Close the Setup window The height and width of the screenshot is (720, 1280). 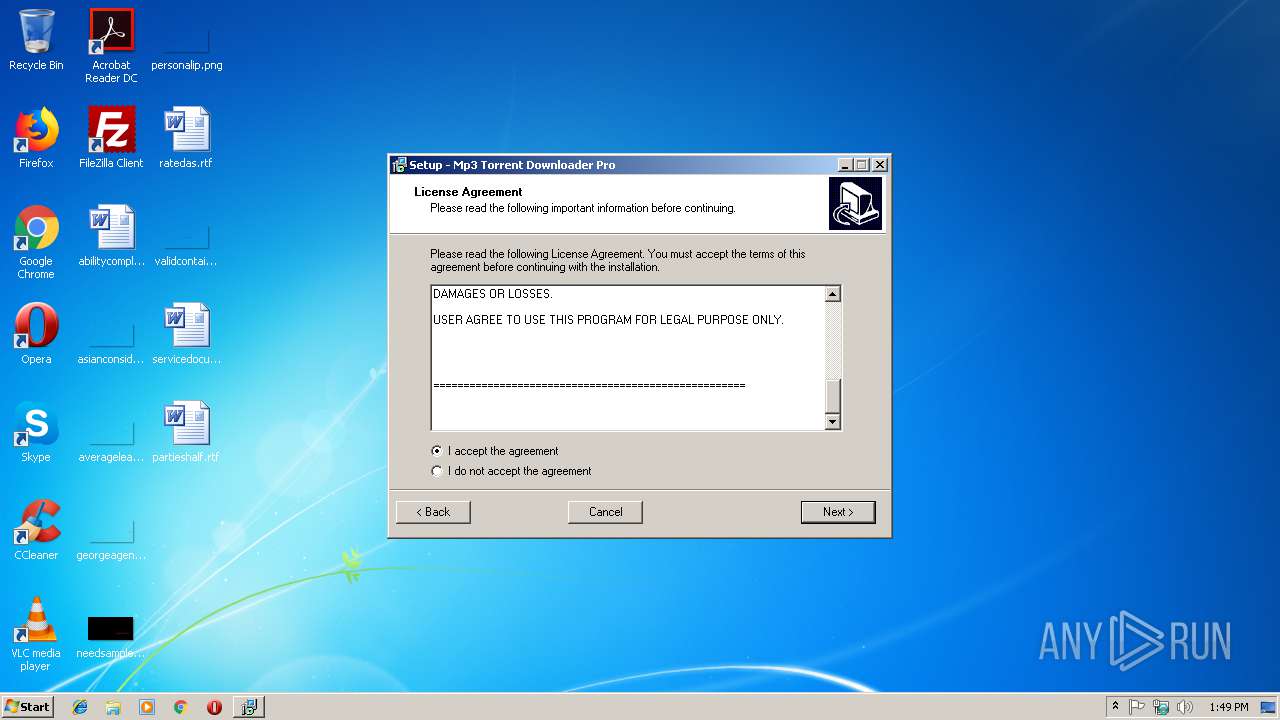click(879, 165)
